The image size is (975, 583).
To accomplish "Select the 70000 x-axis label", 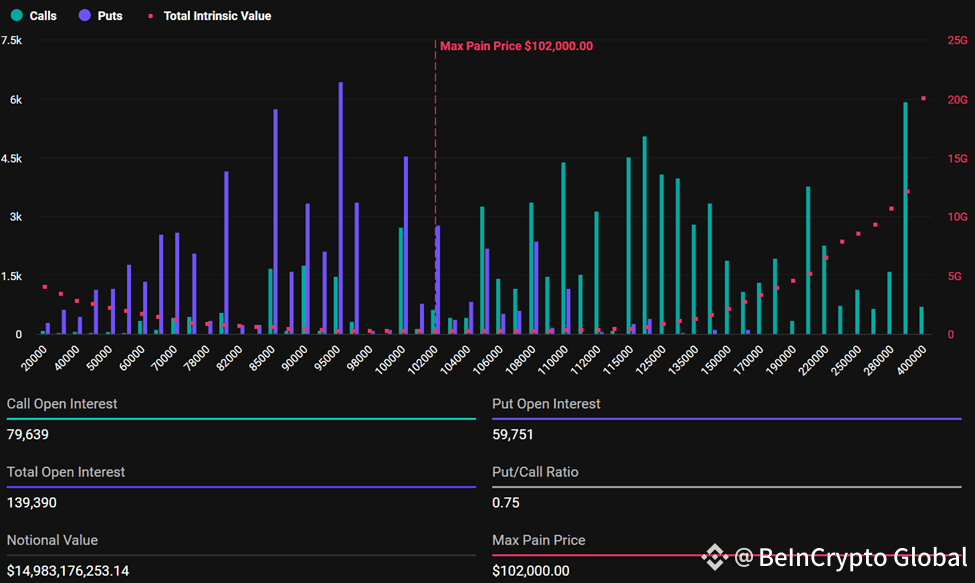I will (165, 359).
